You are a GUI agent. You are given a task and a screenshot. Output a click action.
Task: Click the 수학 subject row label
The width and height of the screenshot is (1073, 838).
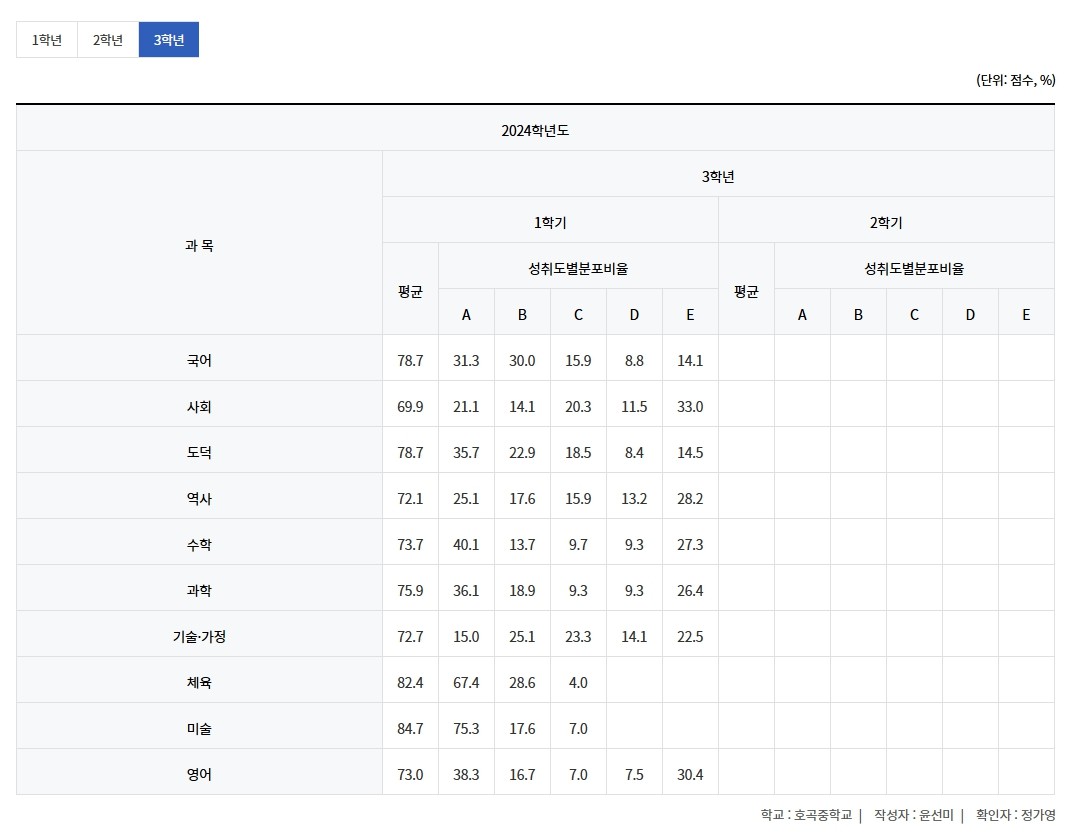tap(199, 544)
